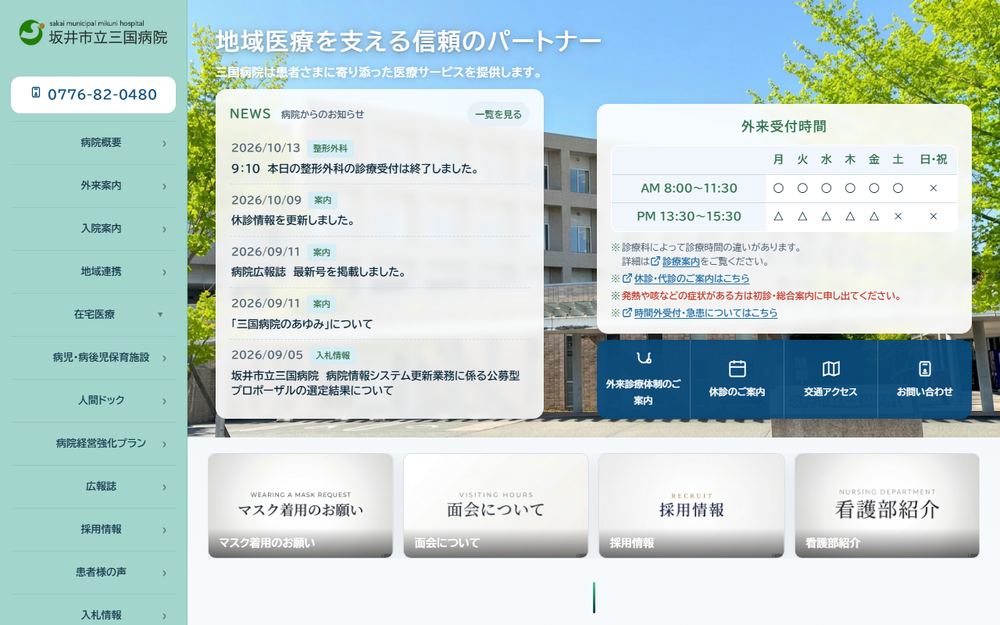The height and width of the screenshot is (625, 1000).
Task: Open the マスク着用のお願い banner card
Action: tap(300, 506)
